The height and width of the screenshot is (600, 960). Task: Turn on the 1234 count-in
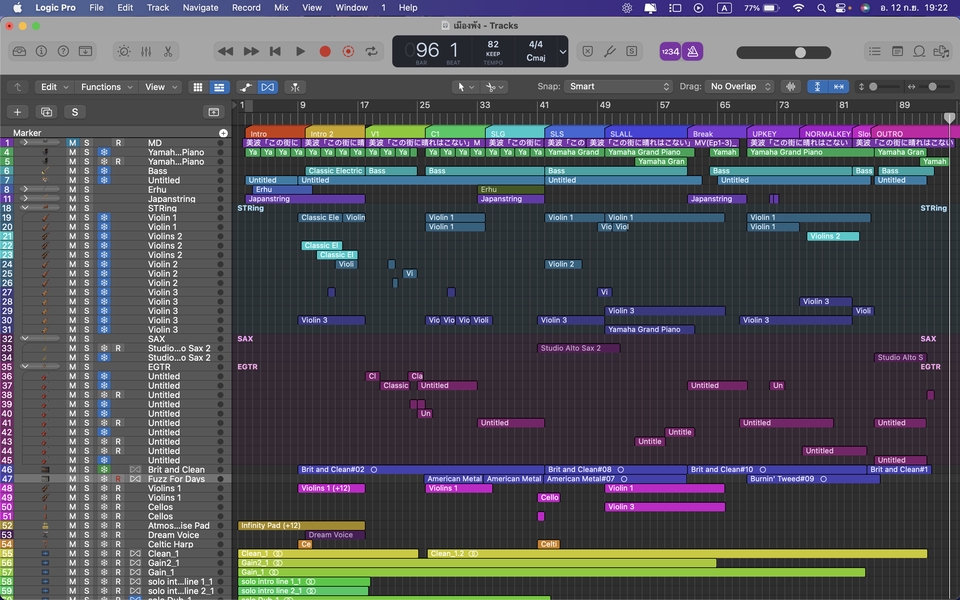pyautogui.click(x=670, y=50)
